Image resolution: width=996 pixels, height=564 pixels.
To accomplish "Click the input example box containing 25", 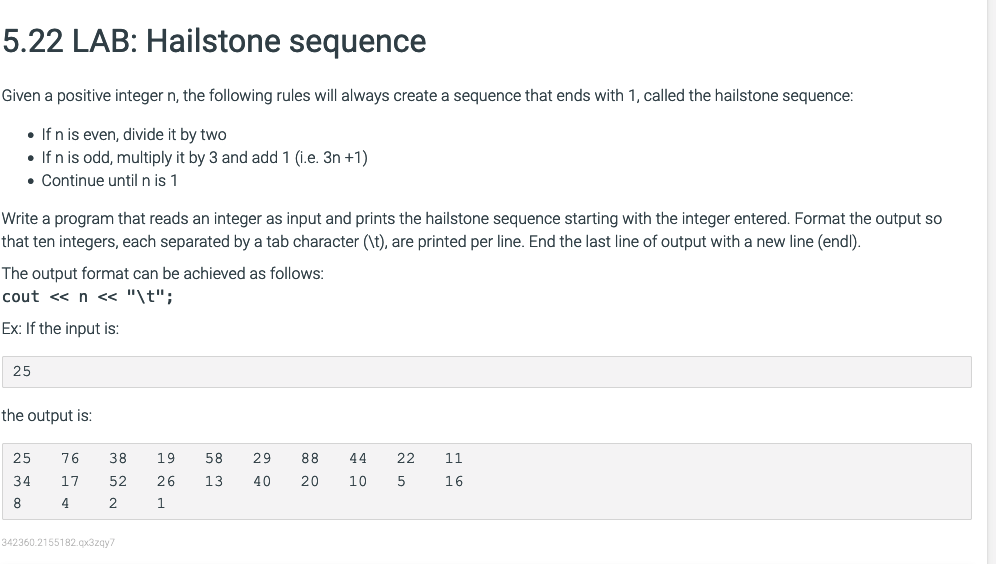I will coord(487,372).
